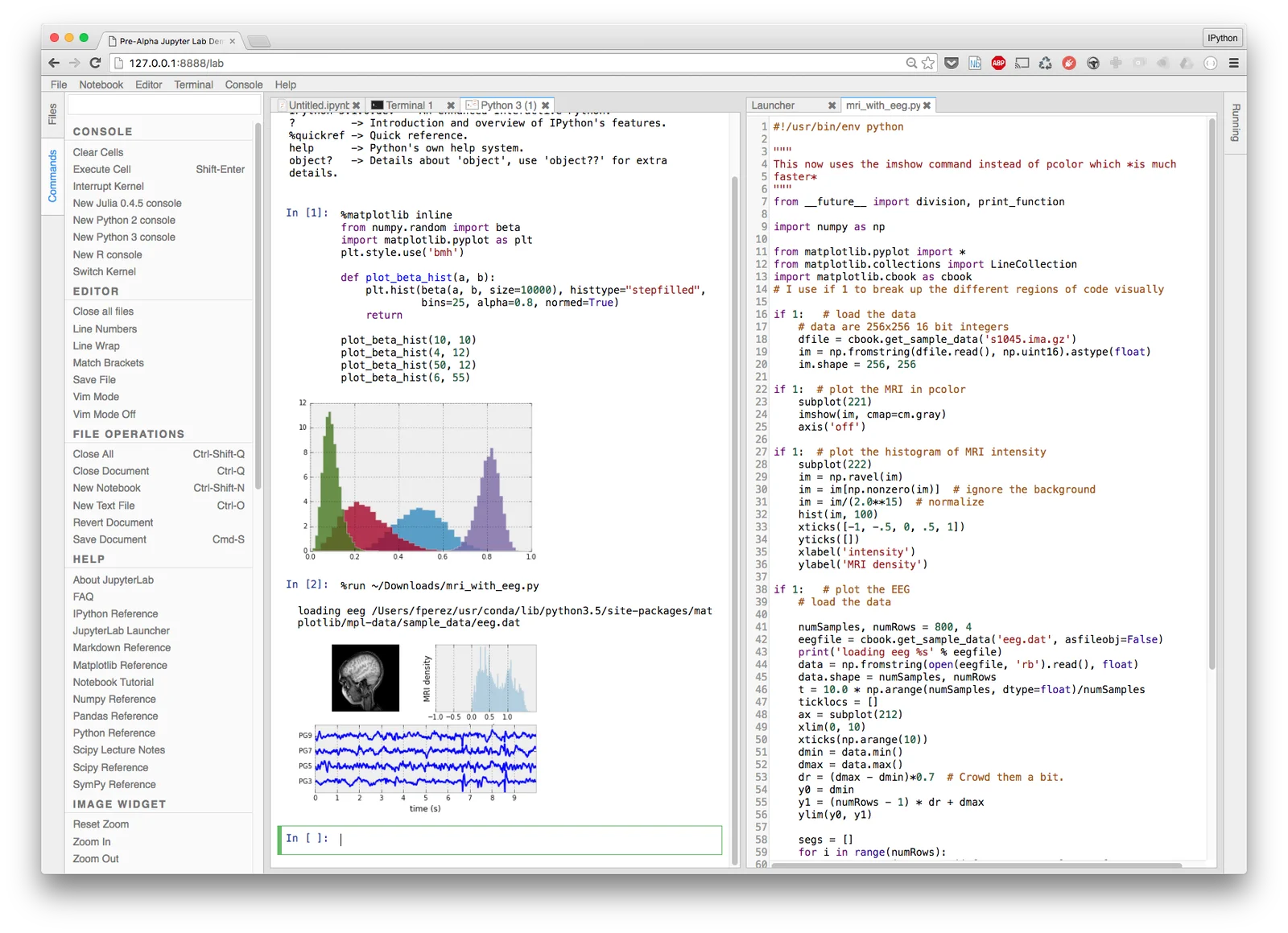
Task: Click the red ABP extension icon
Action: point(998,63)
